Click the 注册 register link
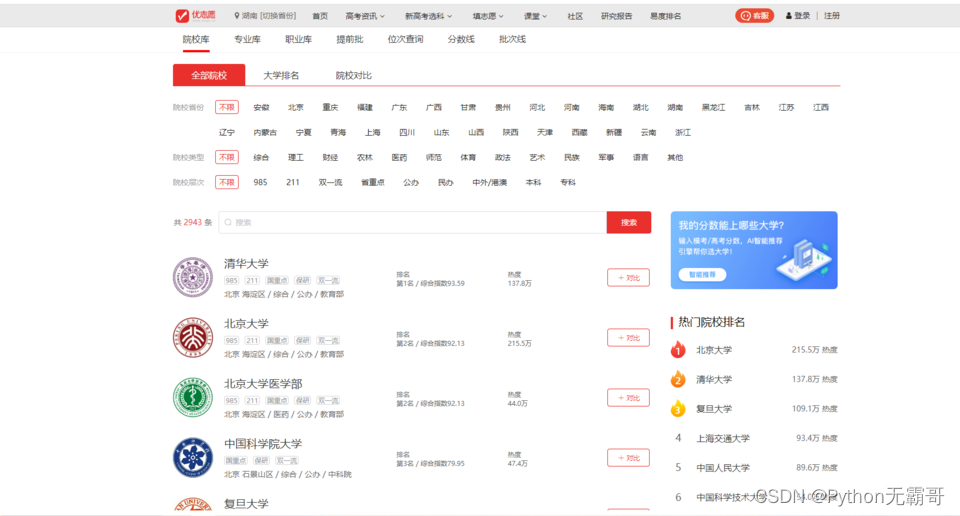Image resolution: width=960 pixels, height=516 pixels. coord(832,16)
